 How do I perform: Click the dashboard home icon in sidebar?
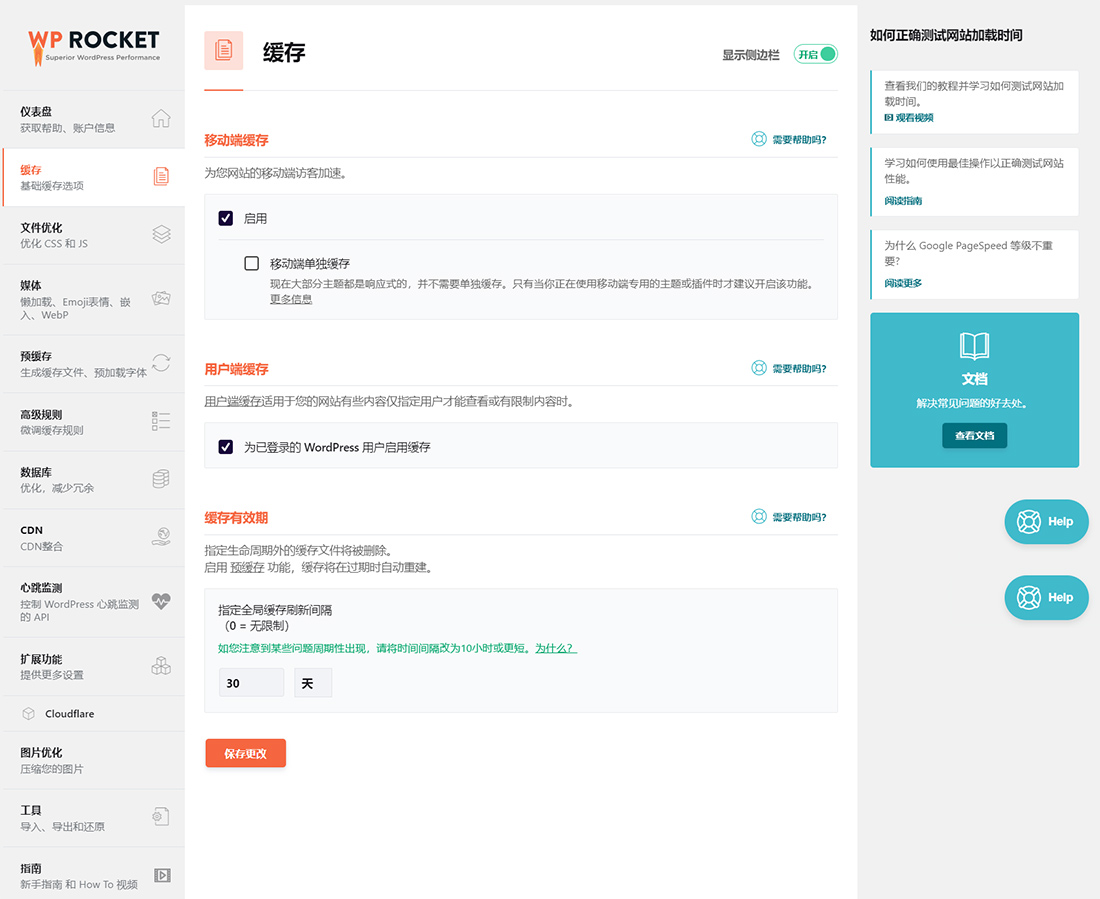tap(161, 119)
